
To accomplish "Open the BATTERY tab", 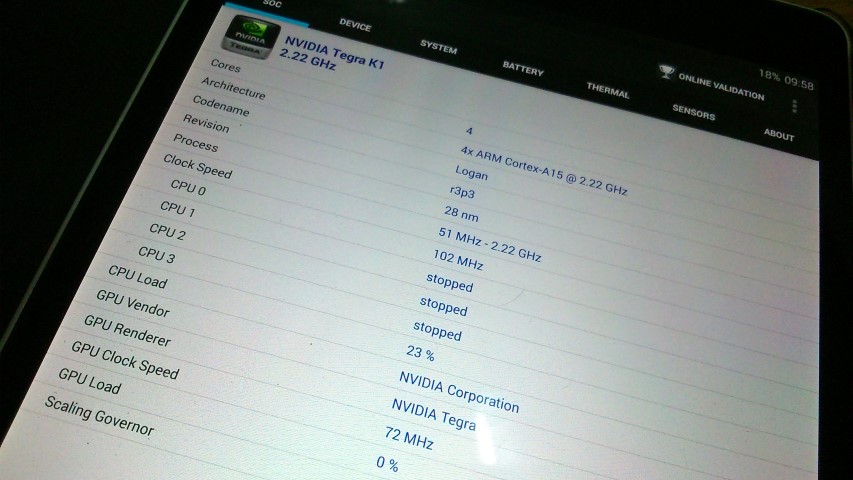I will (523, 69).
